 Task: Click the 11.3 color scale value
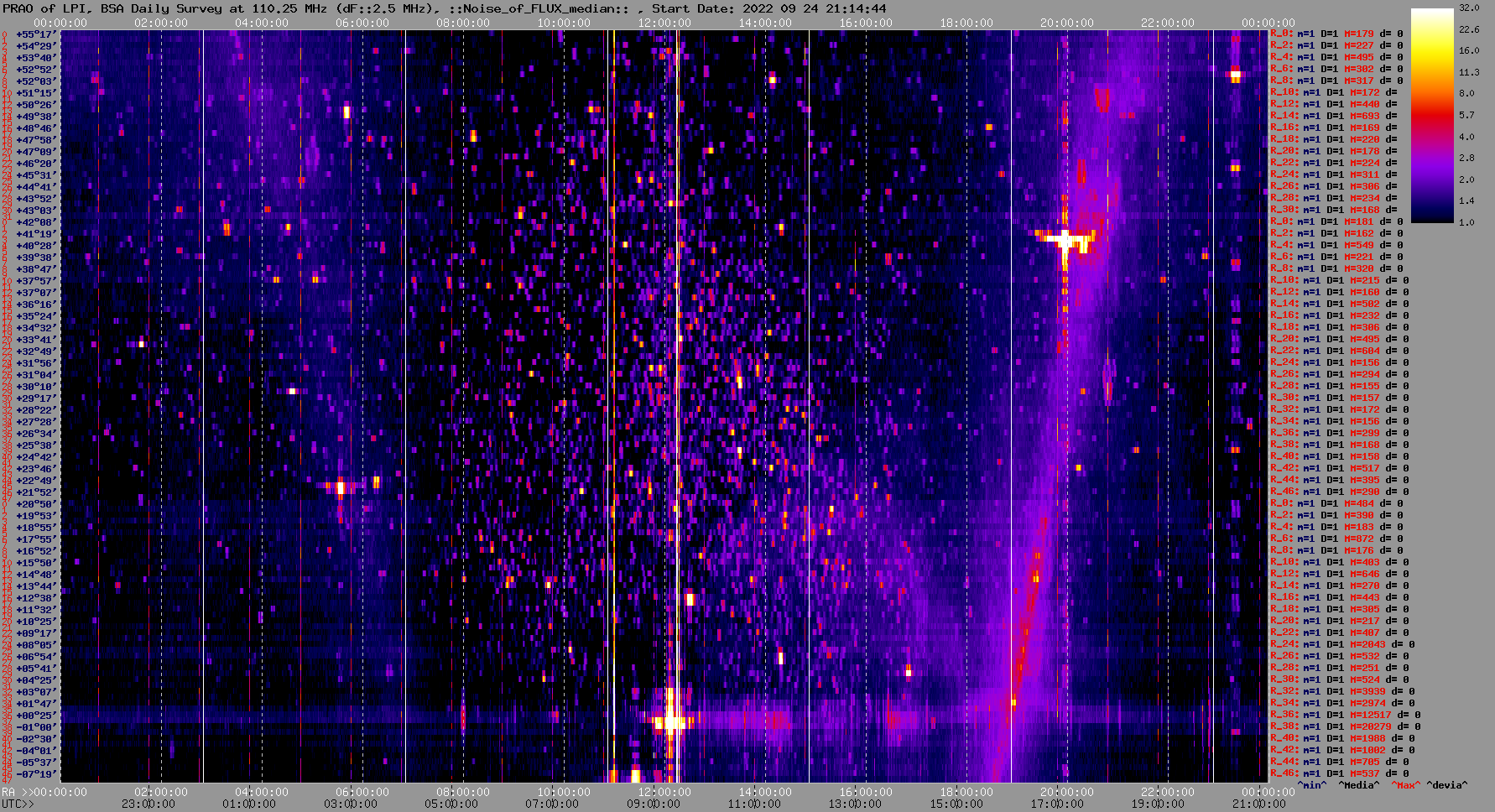tap(1469, 72)
